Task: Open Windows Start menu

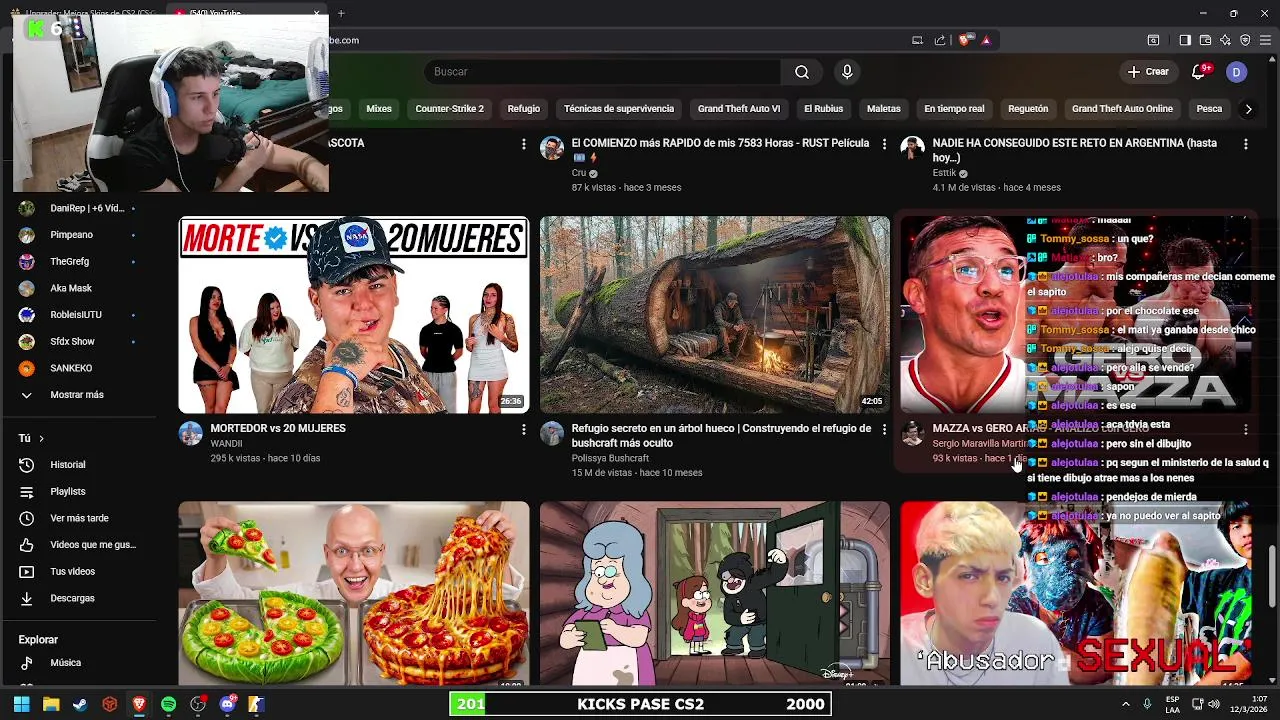Action: pos(22,704)
